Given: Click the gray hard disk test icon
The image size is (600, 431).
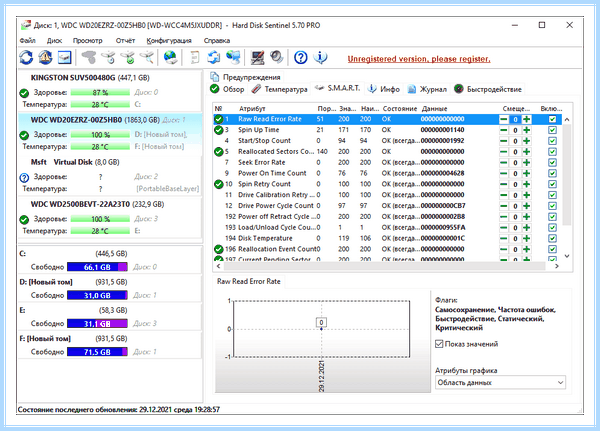Looking at the screenshot, I should [x=89, y=58].
